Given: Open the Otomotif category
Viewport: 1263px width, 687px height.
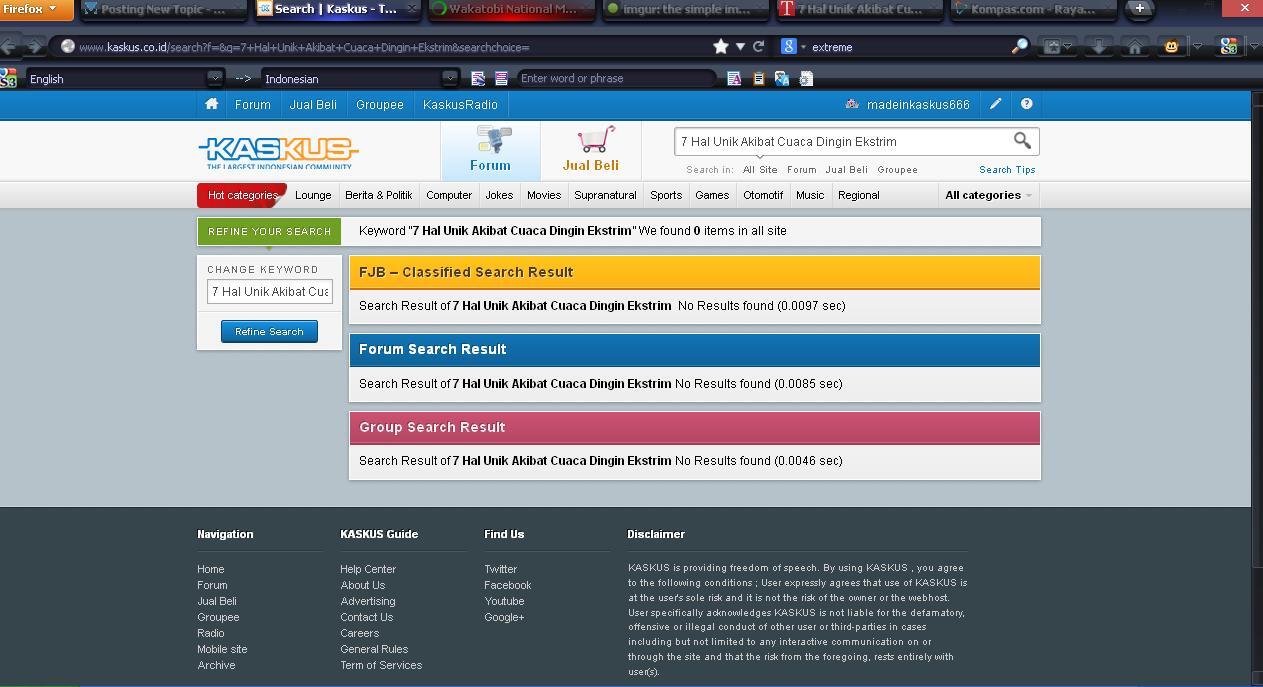Looking at the screenshot, I should [x=763, y=195].
